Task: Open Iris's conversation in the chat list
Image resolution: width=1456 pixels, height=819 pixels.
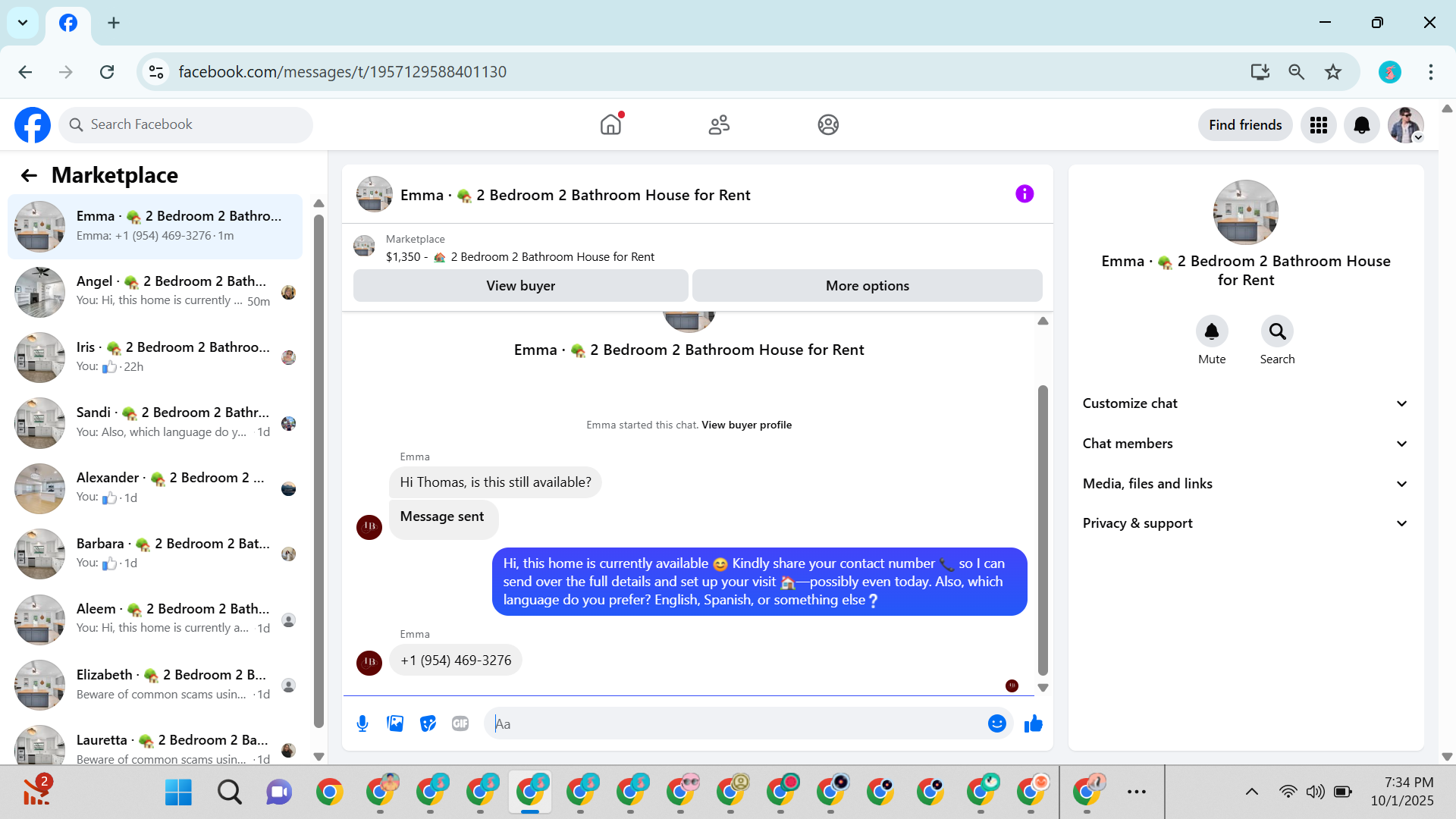Action: point(155,357)
